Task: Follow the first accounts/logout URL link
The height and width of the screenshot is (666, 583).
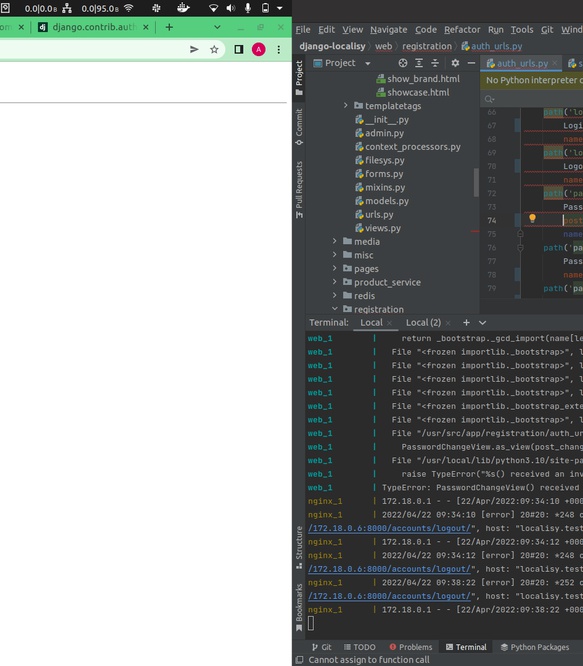Action: 389,528
